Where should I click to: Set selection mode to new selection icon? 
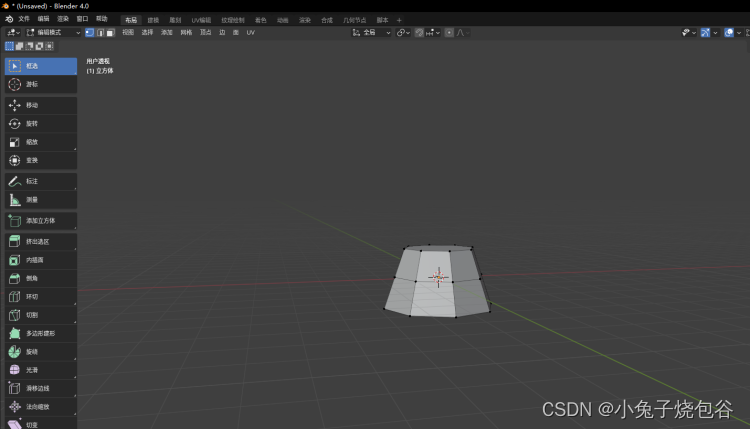[x=10, y=46]
